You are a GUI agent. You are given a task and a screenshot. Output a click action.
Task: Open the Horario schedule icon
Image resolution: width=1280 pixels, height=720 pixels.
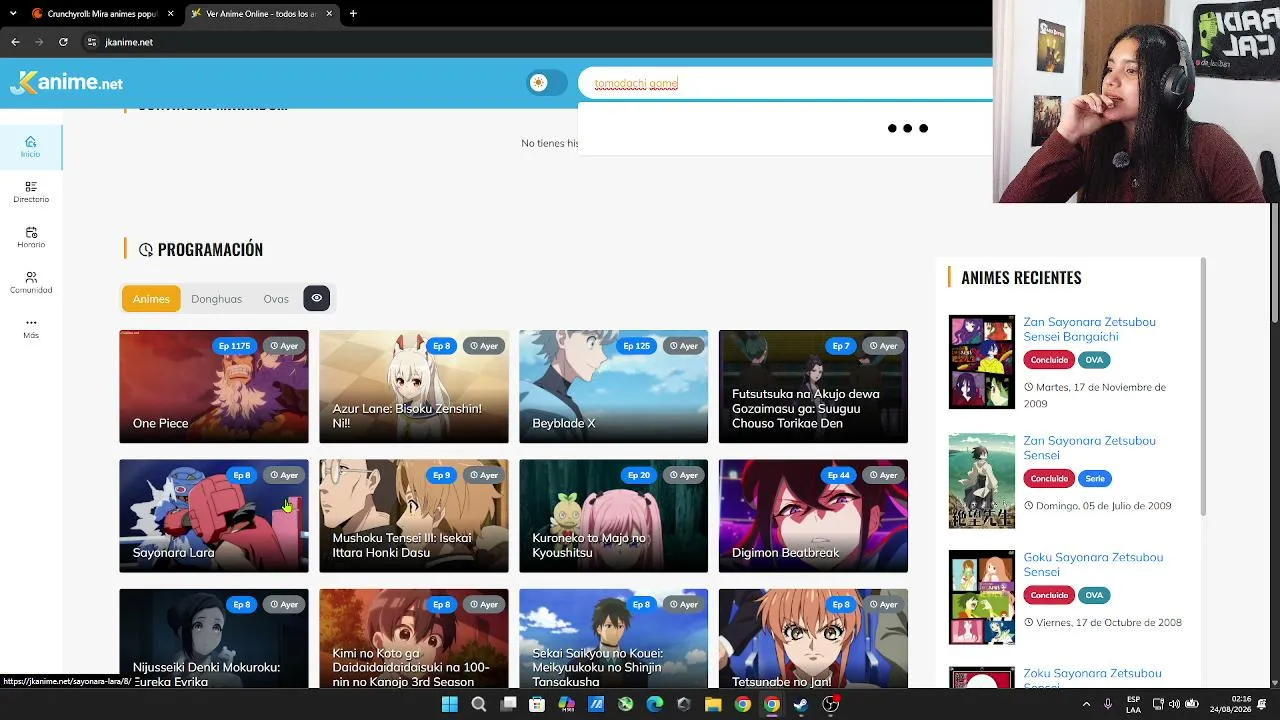click(31, 237)
